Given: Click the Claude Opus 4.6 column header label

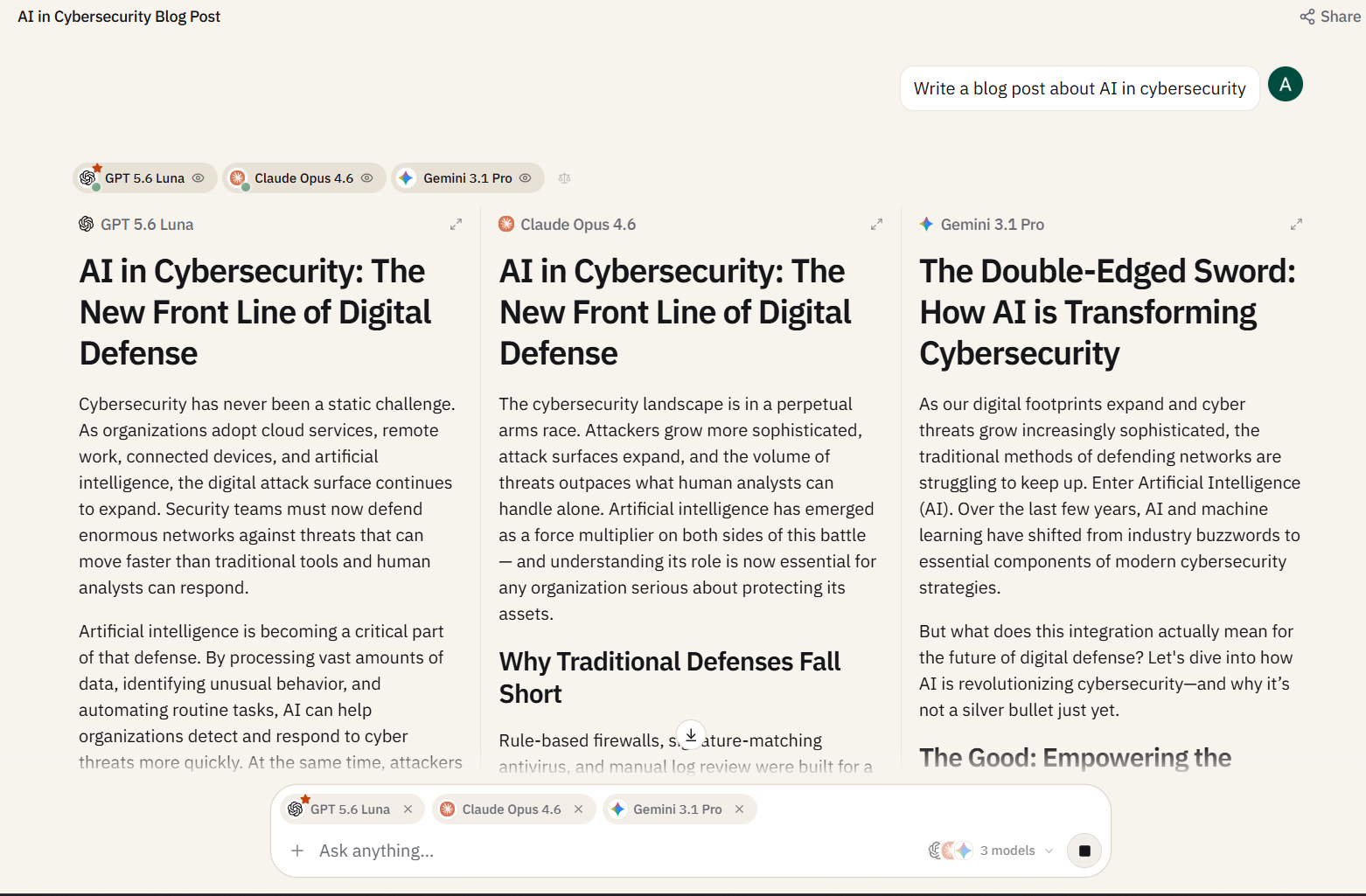Looking at the screenshot, I should tap(578, 225).
